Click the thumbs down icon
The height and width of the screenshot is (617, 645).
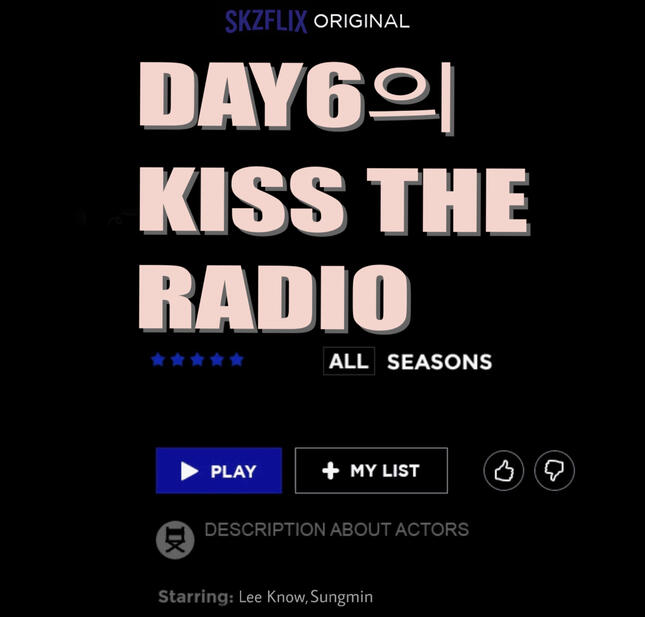[554, 471]
